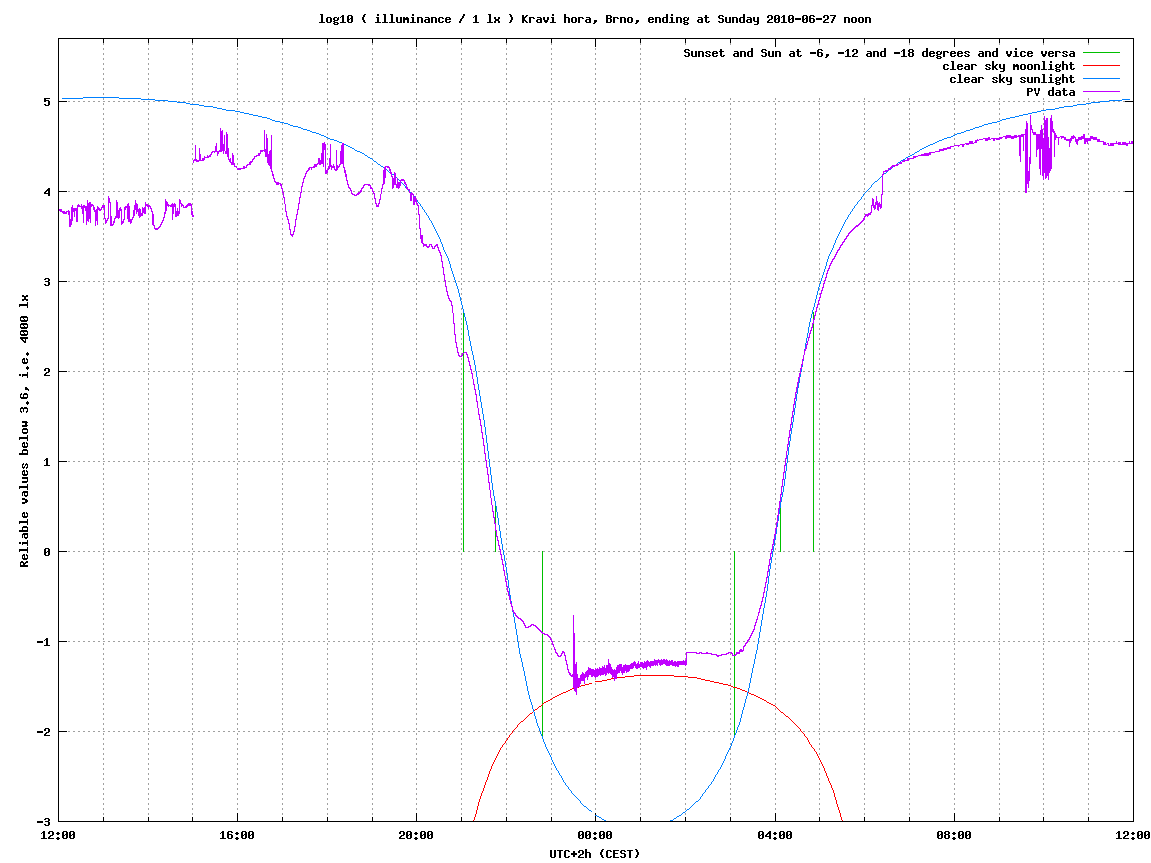Select the legend entry 'clear sky moonlight'
Image resolution: width=1151 pixels, height=863 pixels.
tap(1009, 66)
